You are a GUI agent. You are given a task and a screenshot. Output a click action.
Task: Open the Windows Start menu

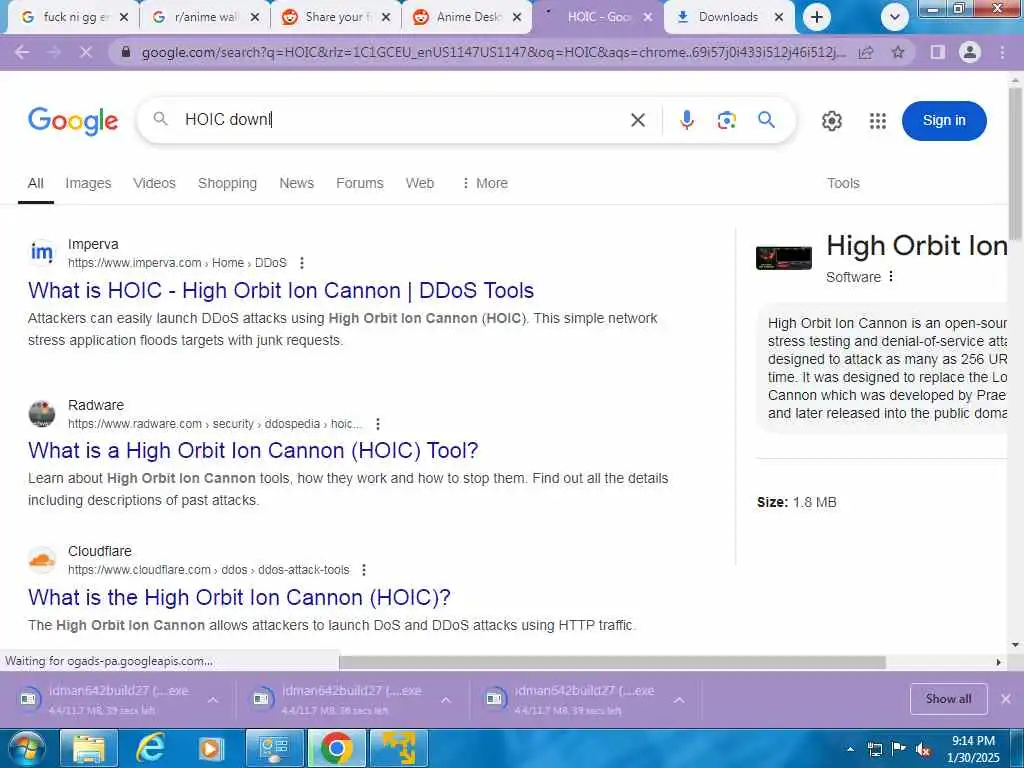tap(25, 748)
